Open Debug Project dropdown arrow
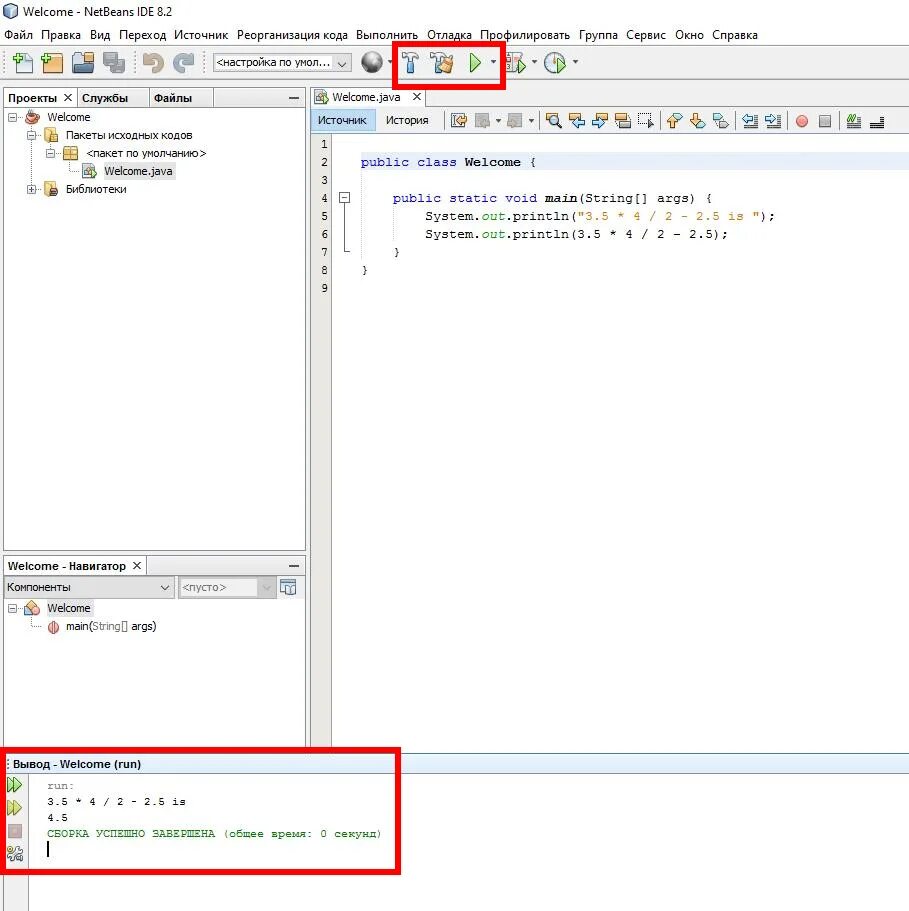The image size is (909, 911). point(534,62)
